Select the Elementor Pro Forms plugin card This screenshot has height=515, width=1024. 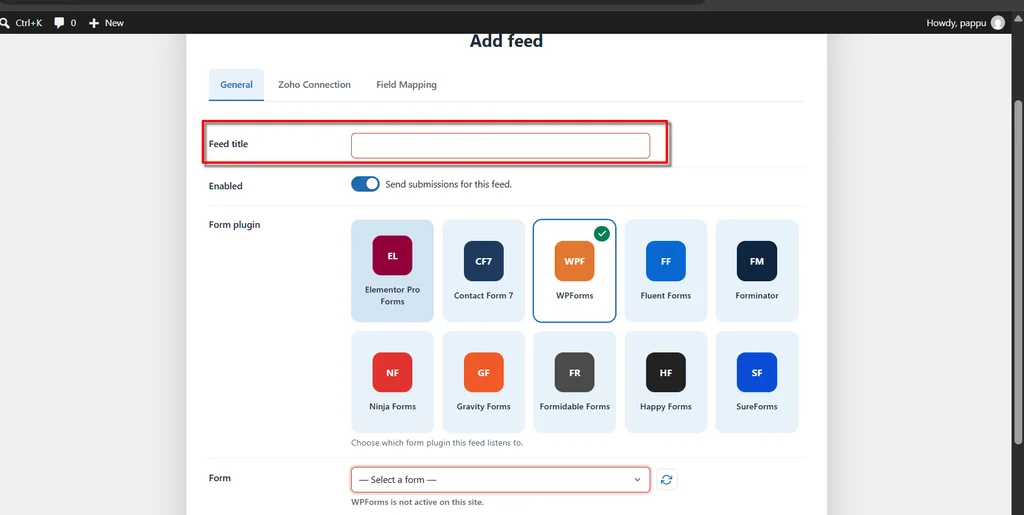392,271
